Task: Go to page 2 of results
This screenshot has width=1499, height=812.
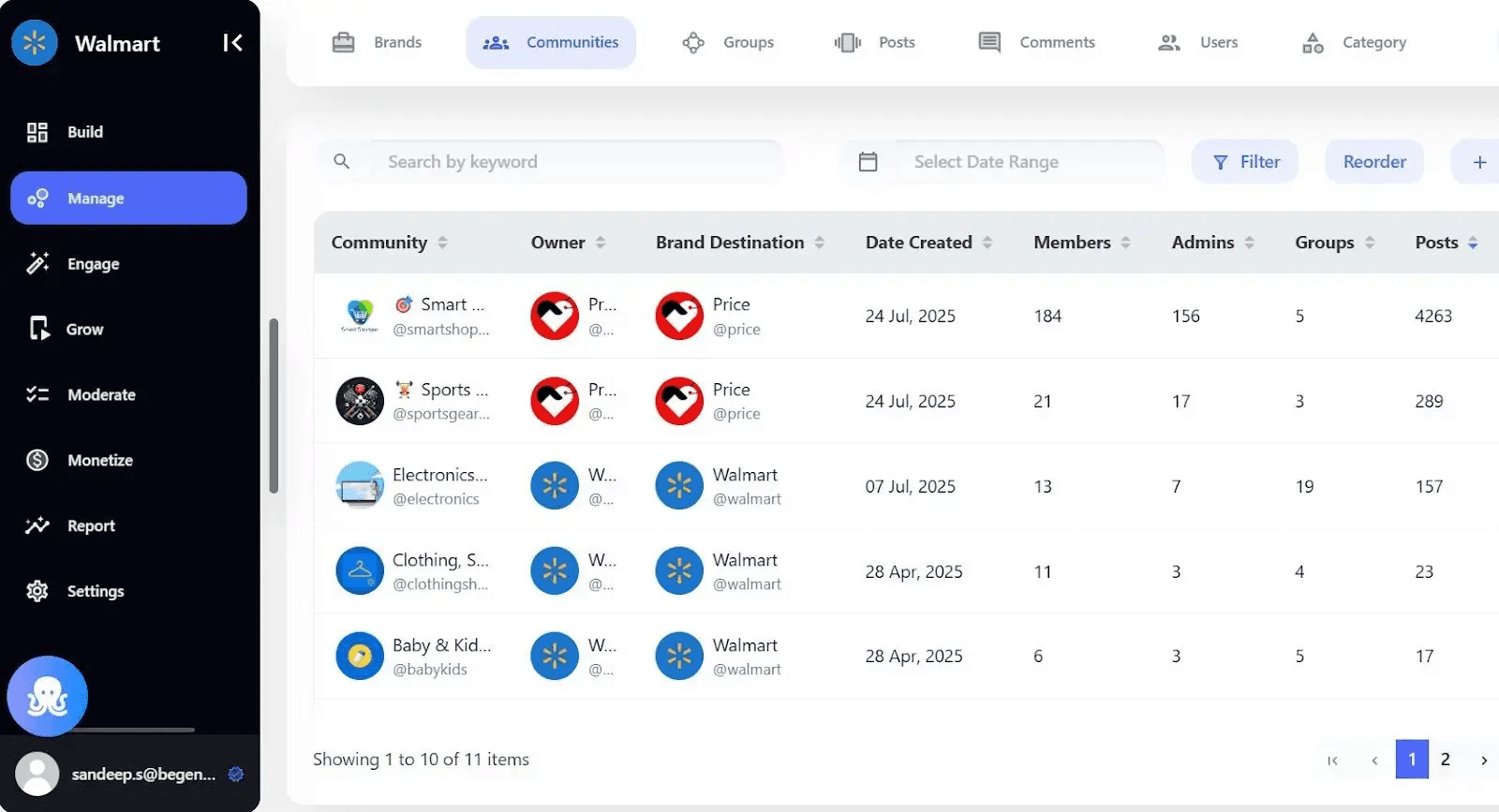Action: [1445, 760]
